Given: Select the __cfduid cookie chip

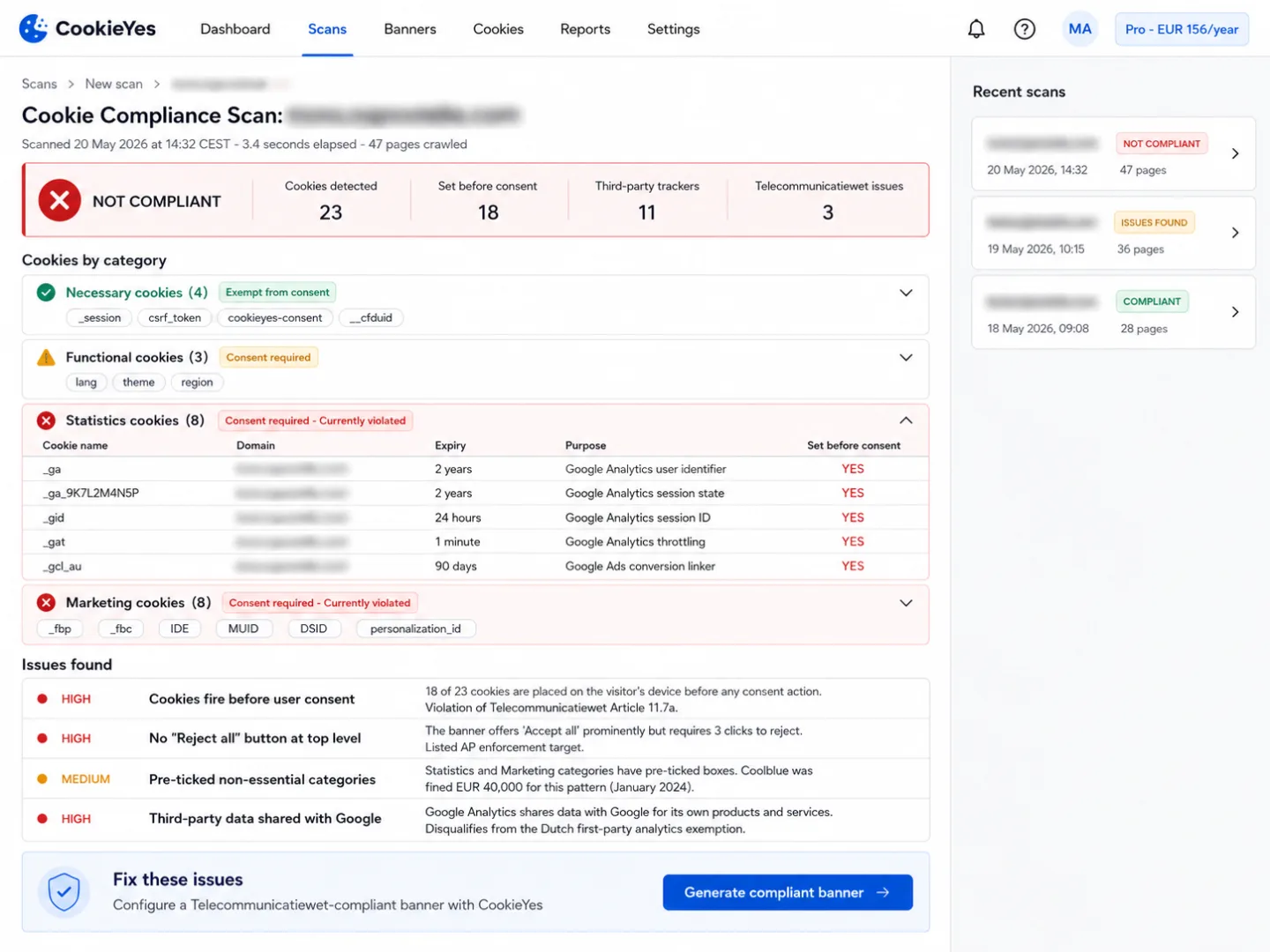Looking at the screenshot, I should (x=371, y=317).
